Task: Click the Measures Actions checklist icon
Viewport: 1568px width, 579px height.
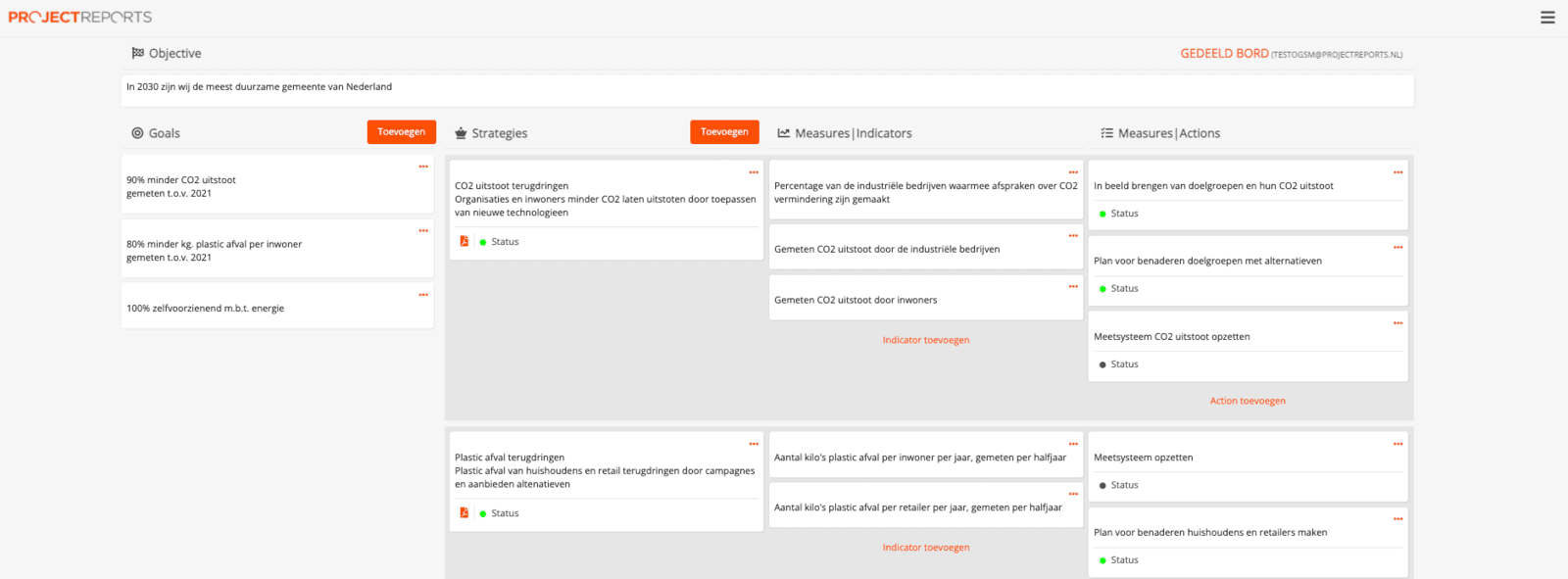Action: [x=1106, y=133]
